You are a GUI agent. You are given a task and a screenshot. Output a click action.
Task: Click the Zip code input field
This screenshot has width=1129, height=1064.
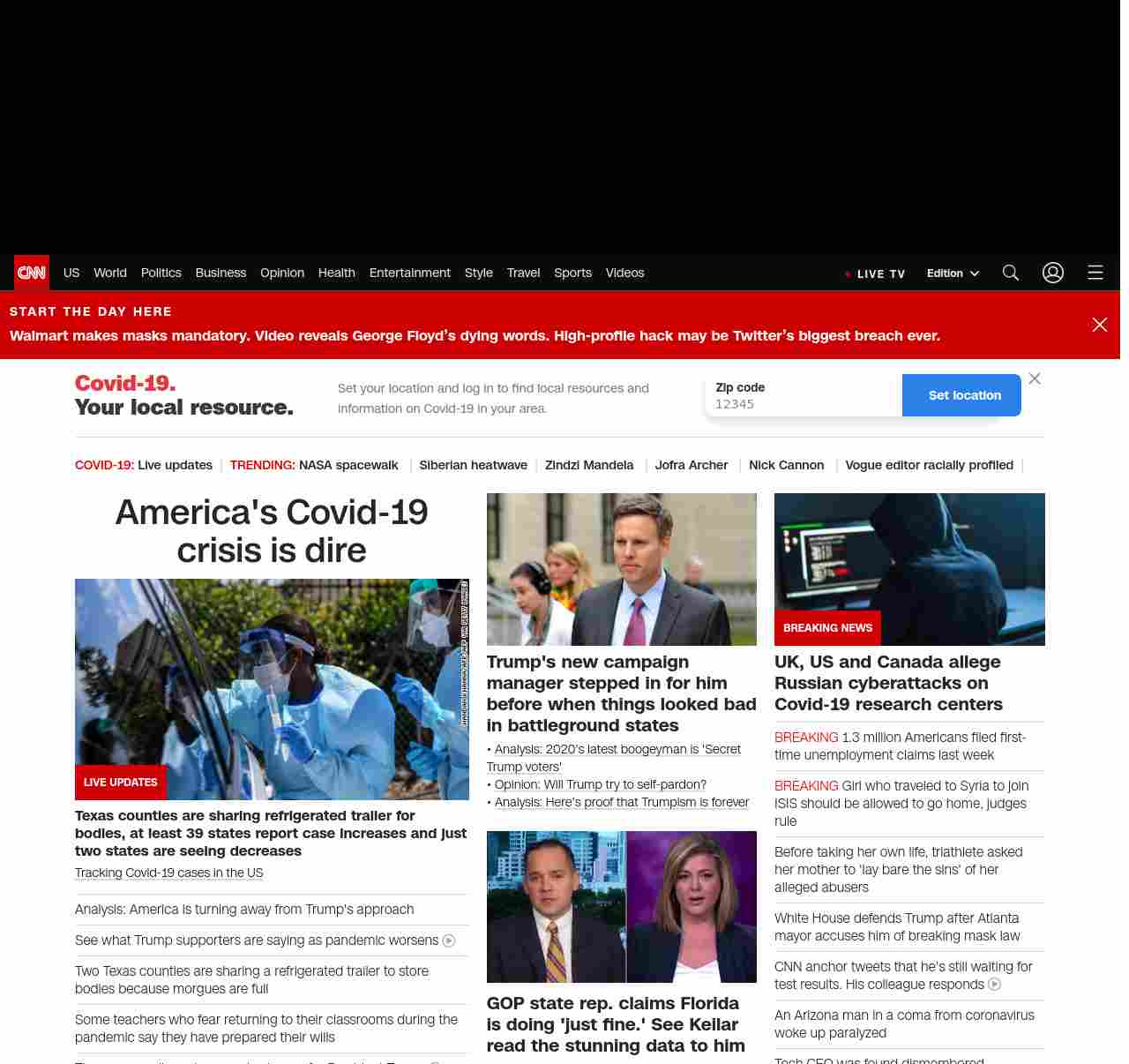(x=803, y=404)
